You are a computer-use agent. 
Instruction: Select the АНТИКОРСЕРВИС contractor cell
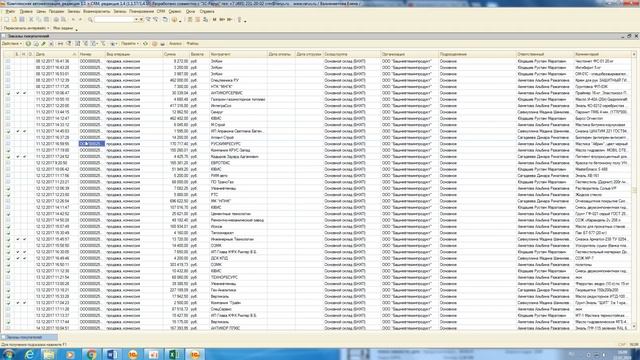[x=238, y=93]
